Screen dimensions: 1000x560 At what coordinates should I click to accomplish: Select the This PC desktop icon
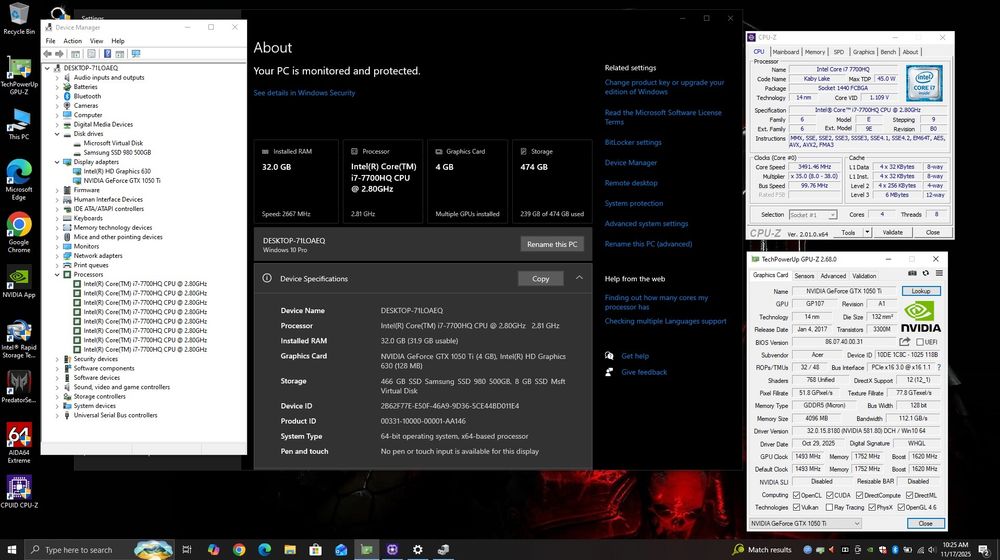click(x=18, y=124)
